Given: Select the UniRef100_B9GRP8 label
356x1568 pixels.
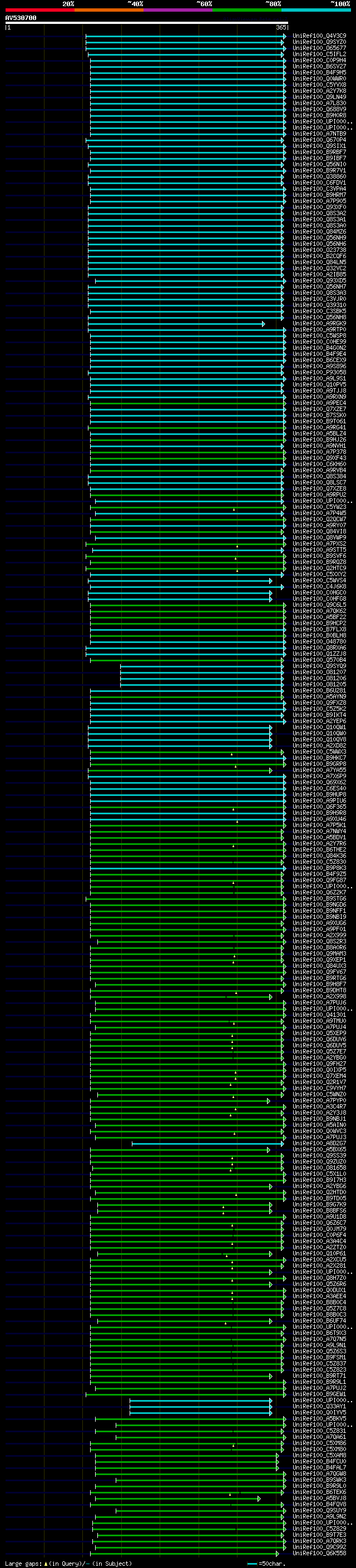Looking at the screenshot, I should 319,764.
